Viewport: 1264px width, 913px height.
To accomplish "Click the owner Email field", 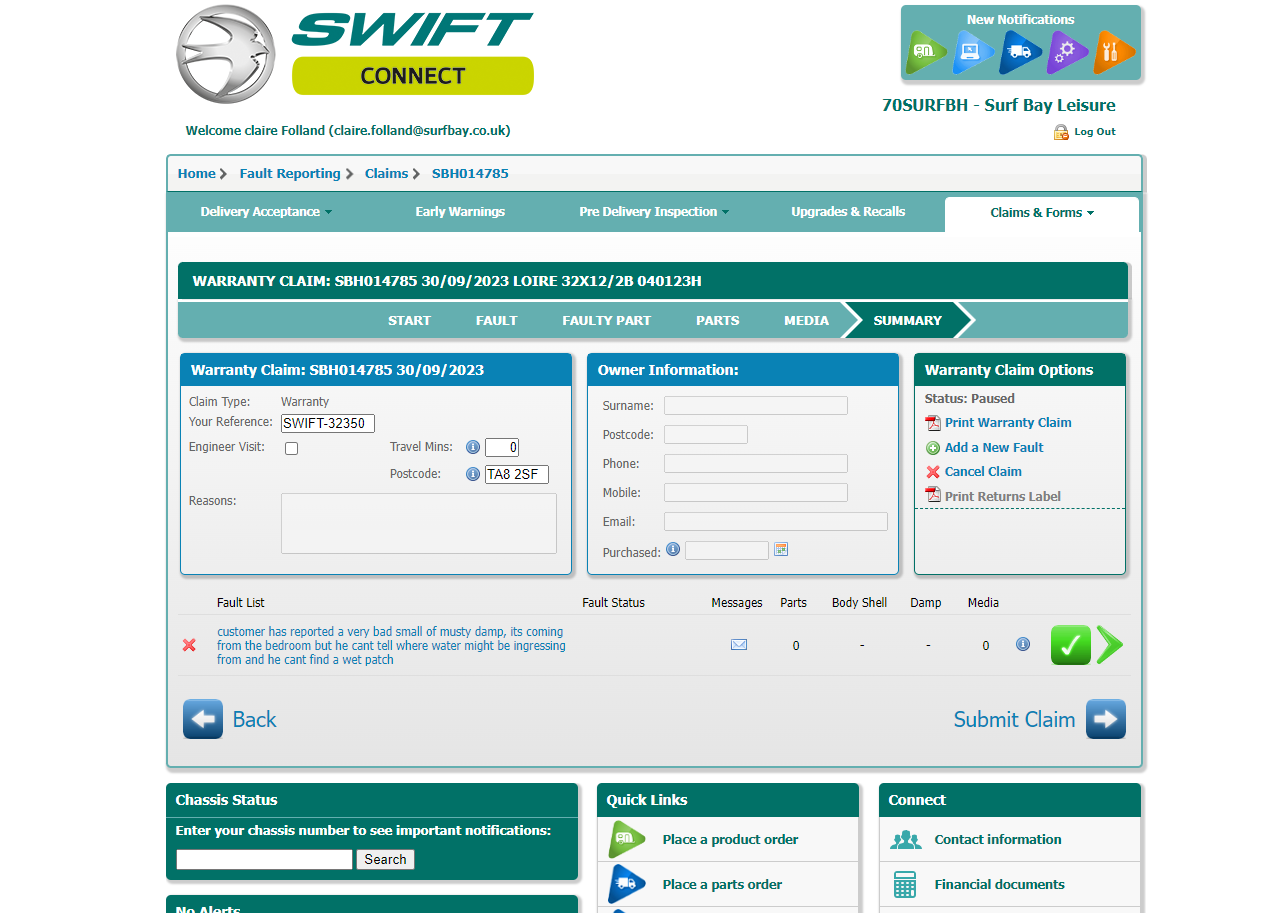I will point(776,522).
